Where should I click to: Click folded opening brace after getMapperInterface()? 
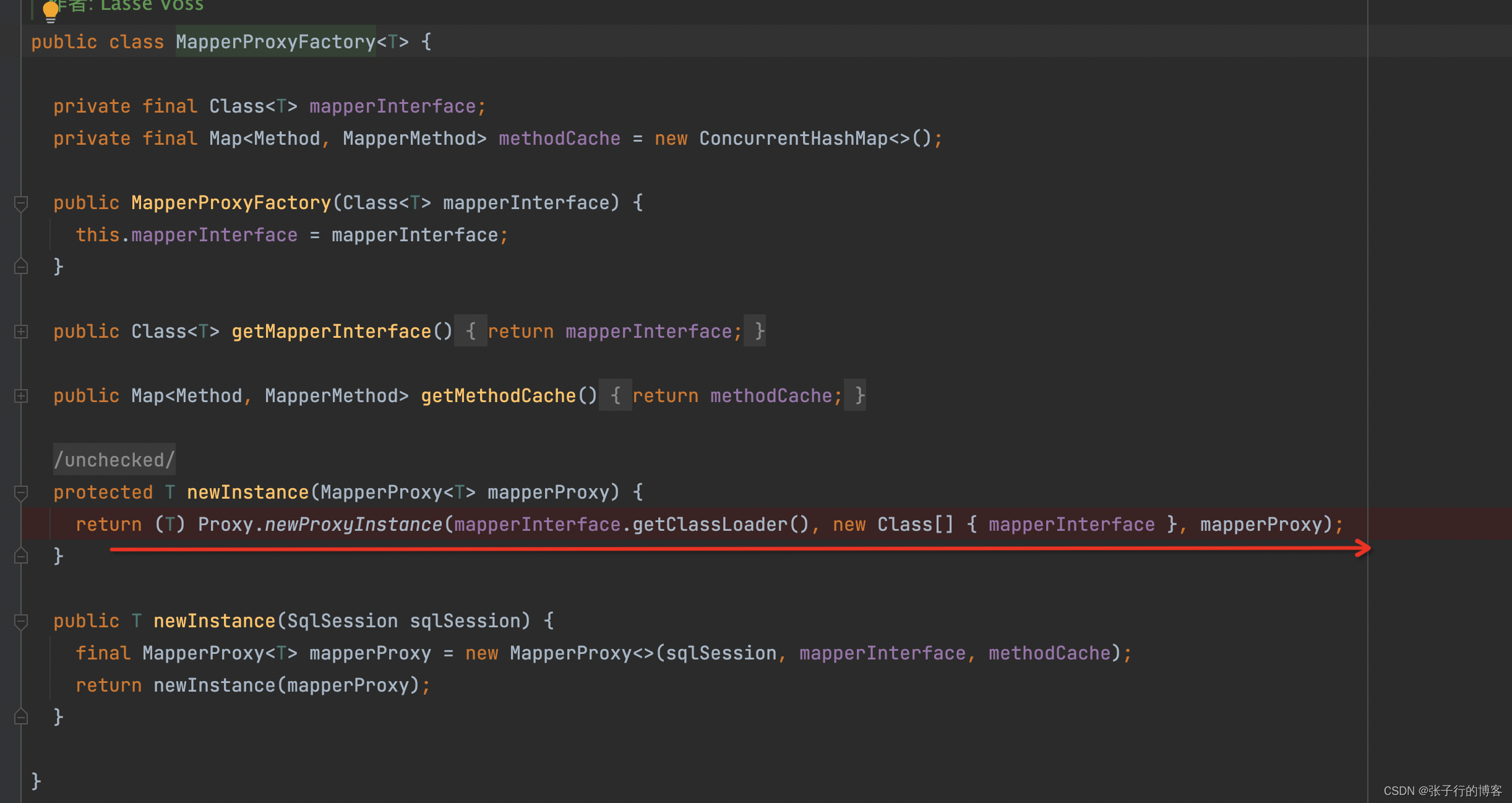coord(470,331)
